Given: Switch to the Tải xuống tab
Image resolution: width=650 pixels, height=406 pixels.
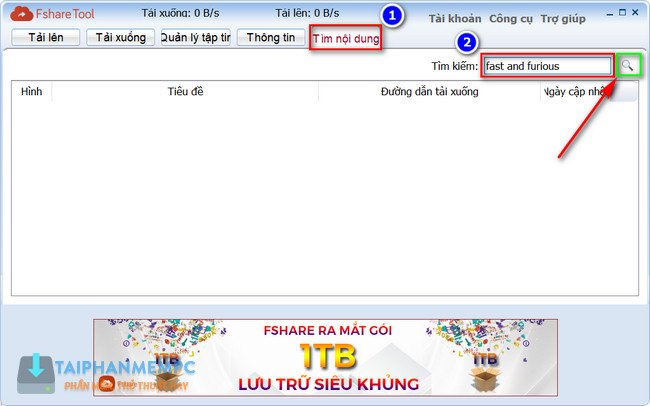Looking at the screenshot, I should (x=120, y=38).
